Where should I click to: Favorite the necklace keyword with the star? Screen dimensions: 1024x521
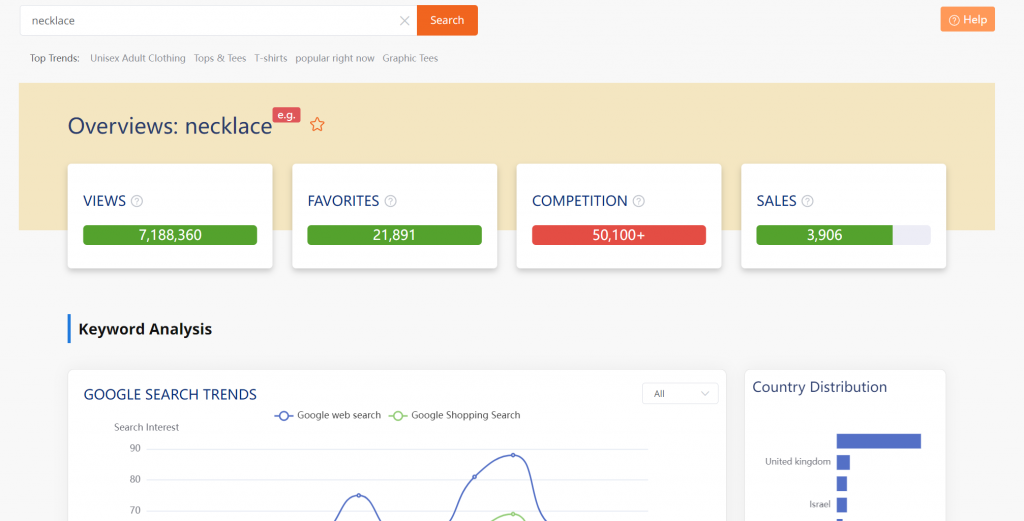(317, 124)
